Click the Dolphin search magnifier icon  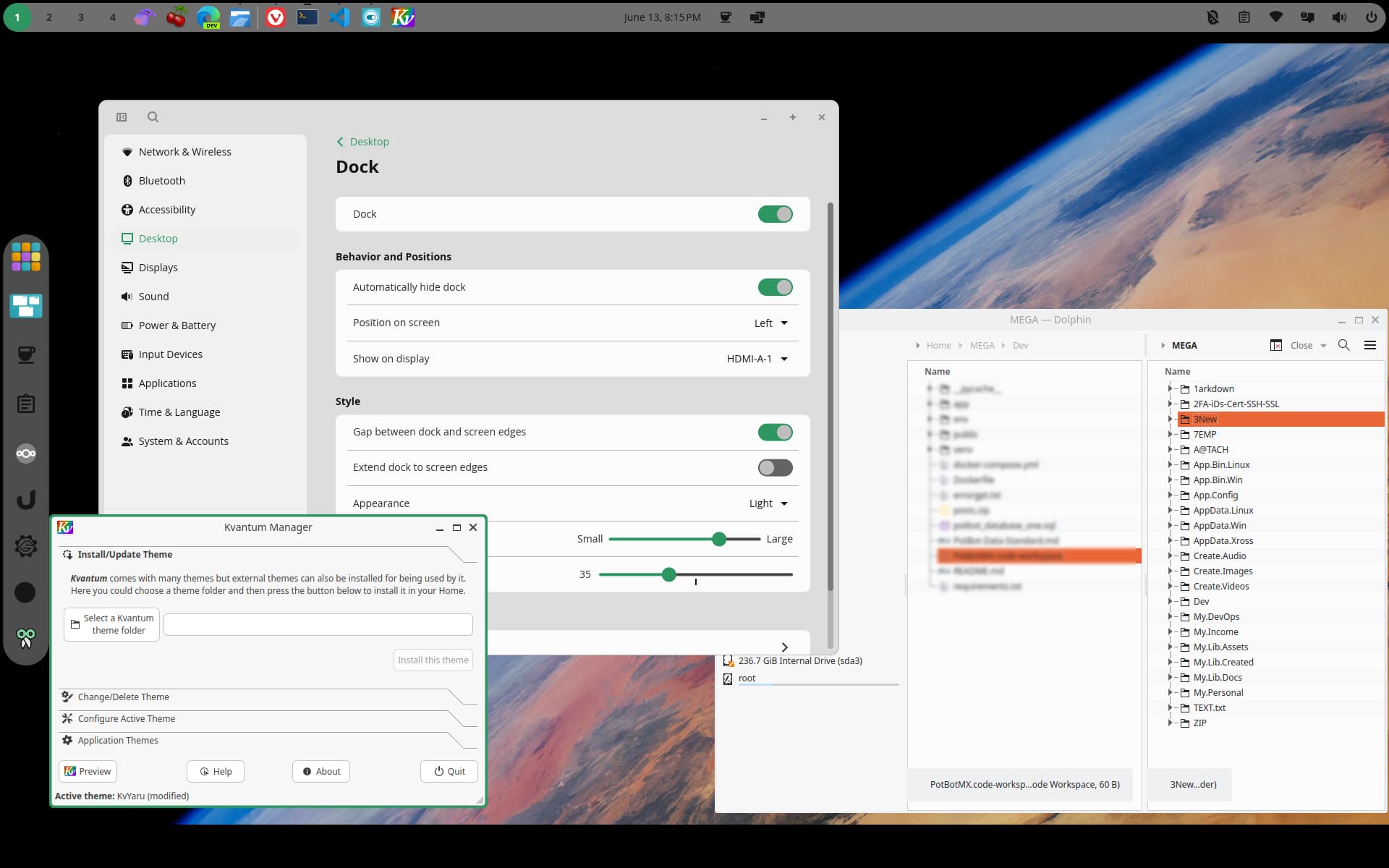tap(1344, 345)
